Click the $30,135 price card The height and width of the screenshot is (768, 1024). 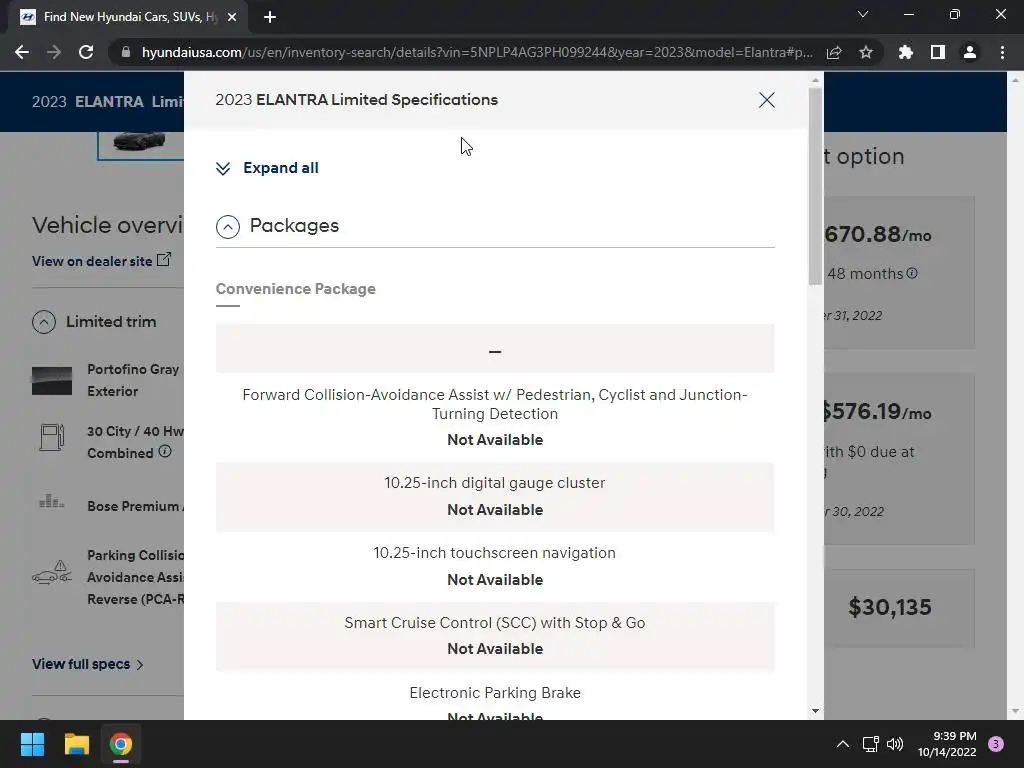pyautogui.click(x=899, y=607)
